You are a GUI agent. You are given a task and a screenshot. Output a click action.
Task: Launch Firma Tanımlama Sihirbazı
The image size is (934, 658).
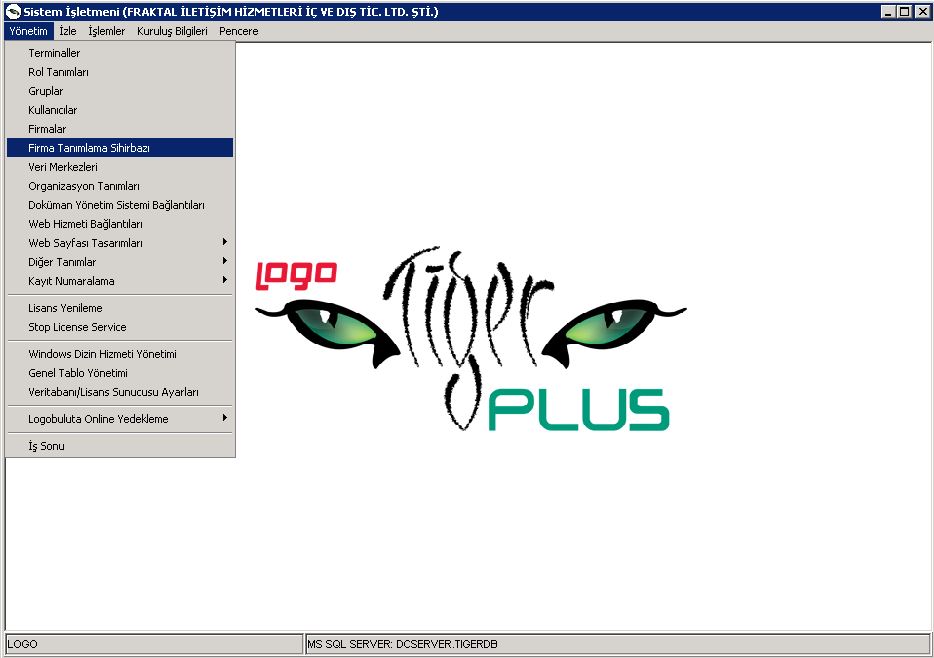click(120, 148)
